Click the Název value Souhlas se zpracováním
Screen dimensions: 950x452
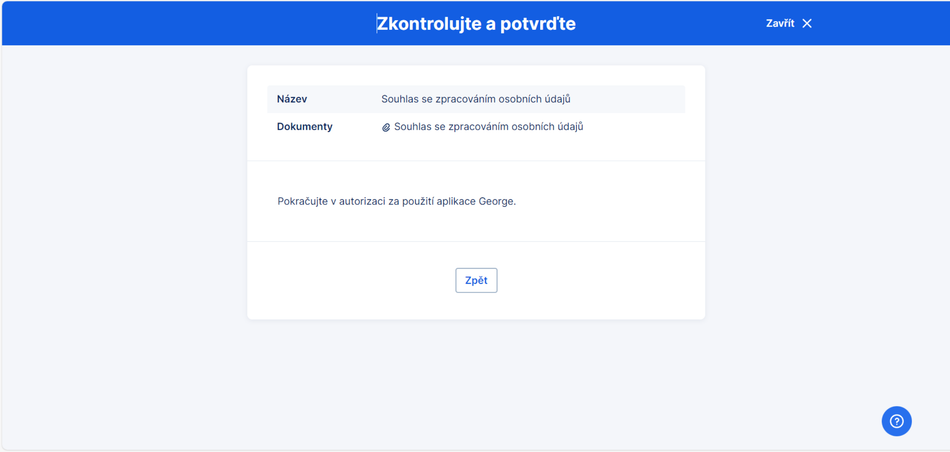tap(476, 99)
